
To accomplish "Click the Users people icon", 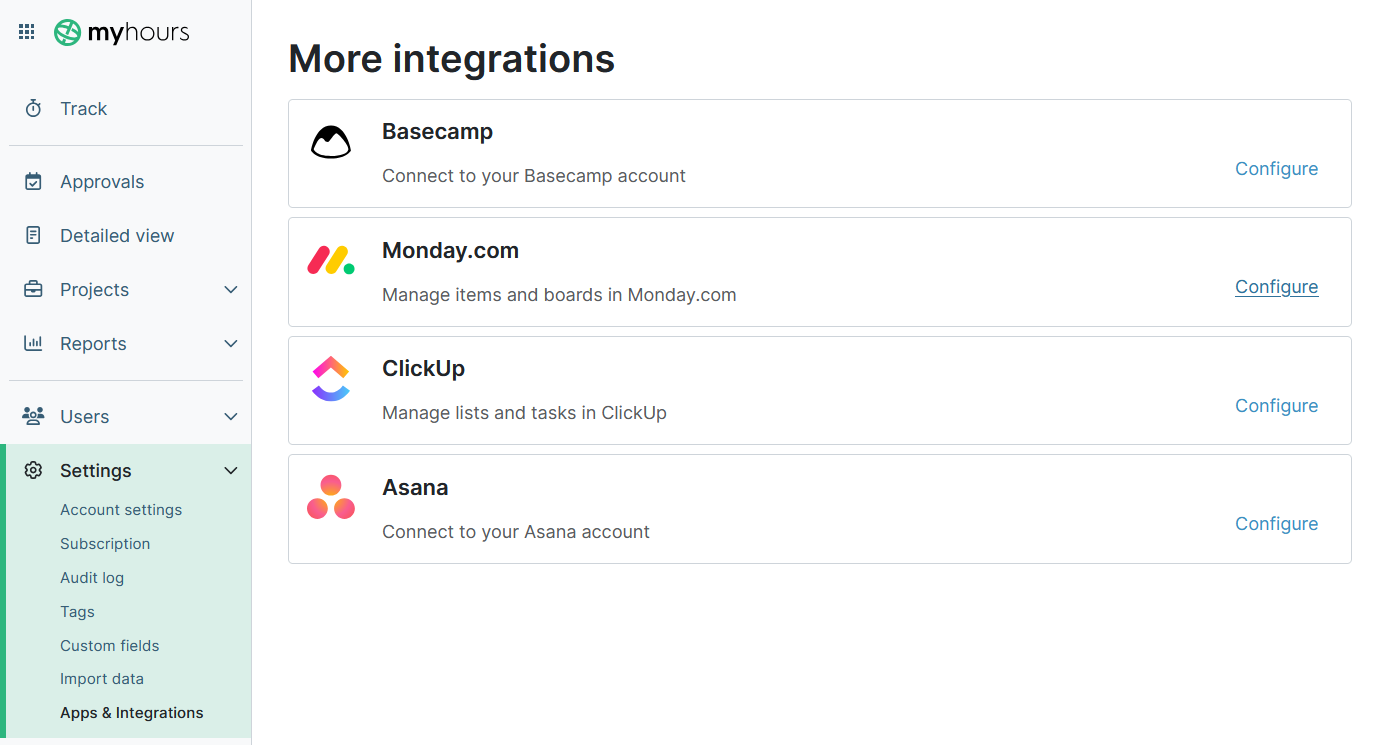I will coord(33,416).
